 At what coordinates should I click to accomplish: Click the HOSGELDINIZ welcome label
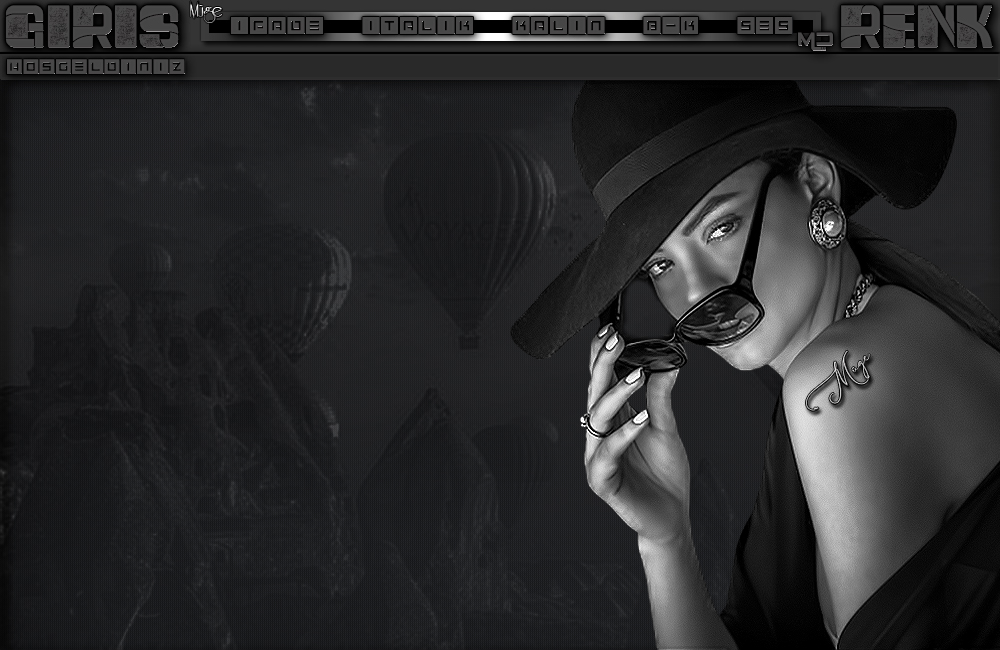click(96, 67)
